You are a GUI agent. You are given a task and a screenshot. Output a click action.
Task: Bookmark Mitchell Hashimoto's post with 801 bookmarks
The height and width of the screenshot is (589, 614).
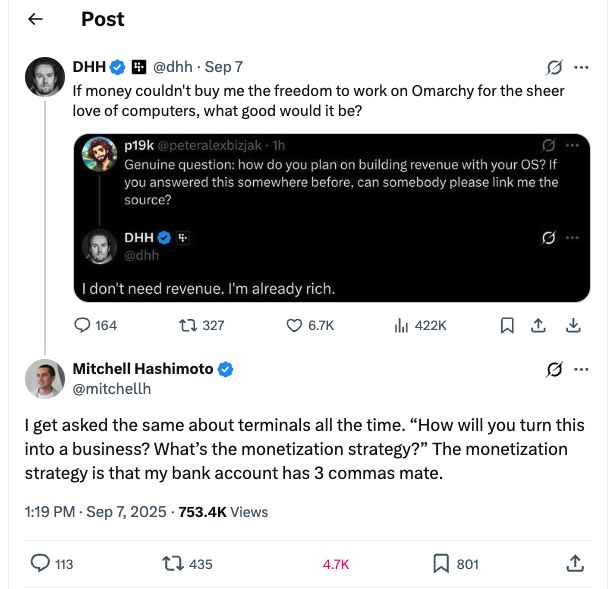441,564
